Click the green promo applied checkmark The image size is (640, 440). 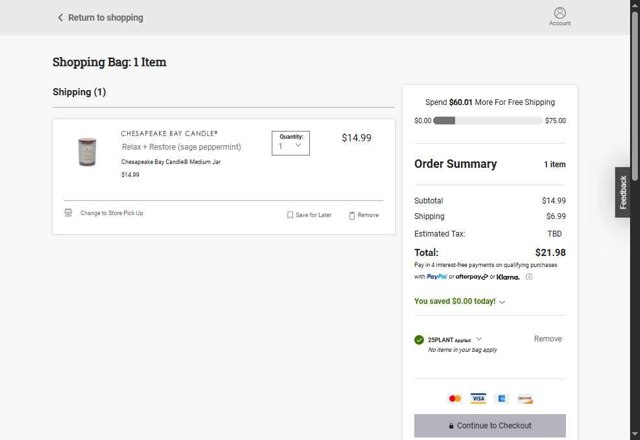coord(419,340)
